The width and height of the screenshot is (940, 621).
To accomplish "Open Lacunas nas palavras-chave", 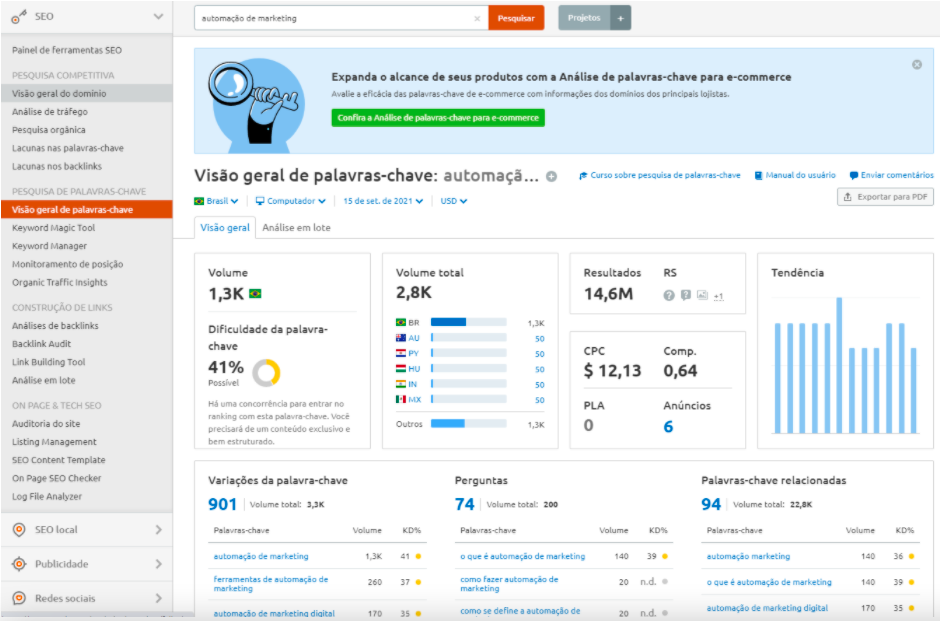I will coord(68,148).
